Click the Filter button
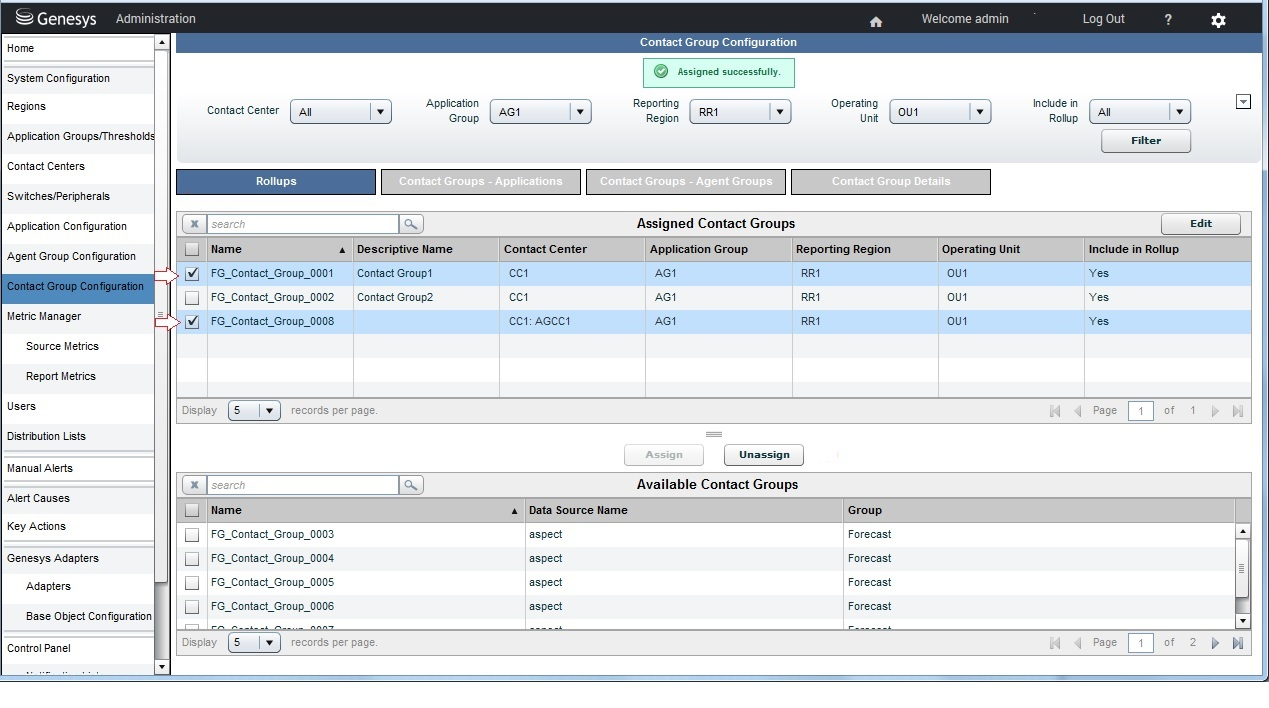The image size is (1269, 708). (1145, 141)
